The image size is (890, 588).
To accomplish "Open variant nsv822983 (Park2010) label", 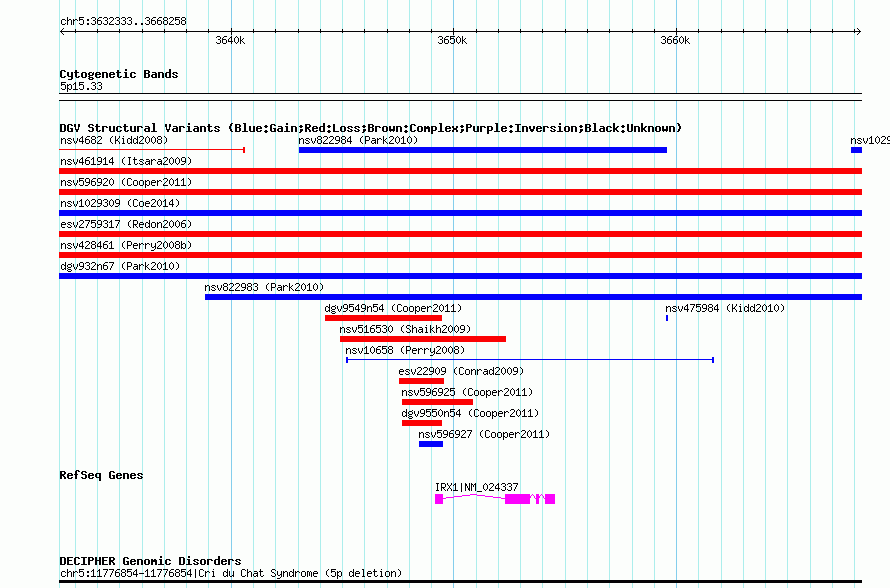I will 264,287.
